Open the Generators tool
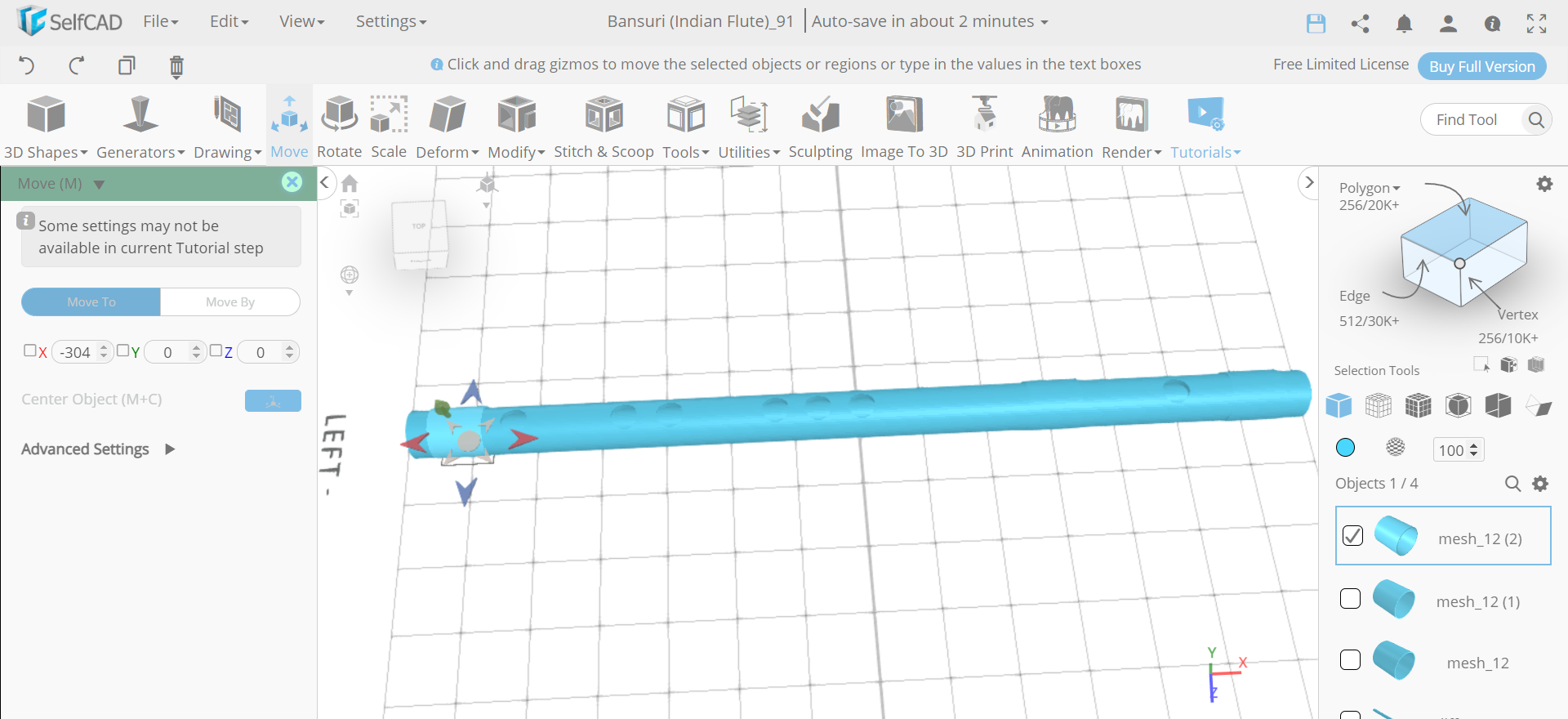This screenshot has width=1568, height=719. coord(140,125)
